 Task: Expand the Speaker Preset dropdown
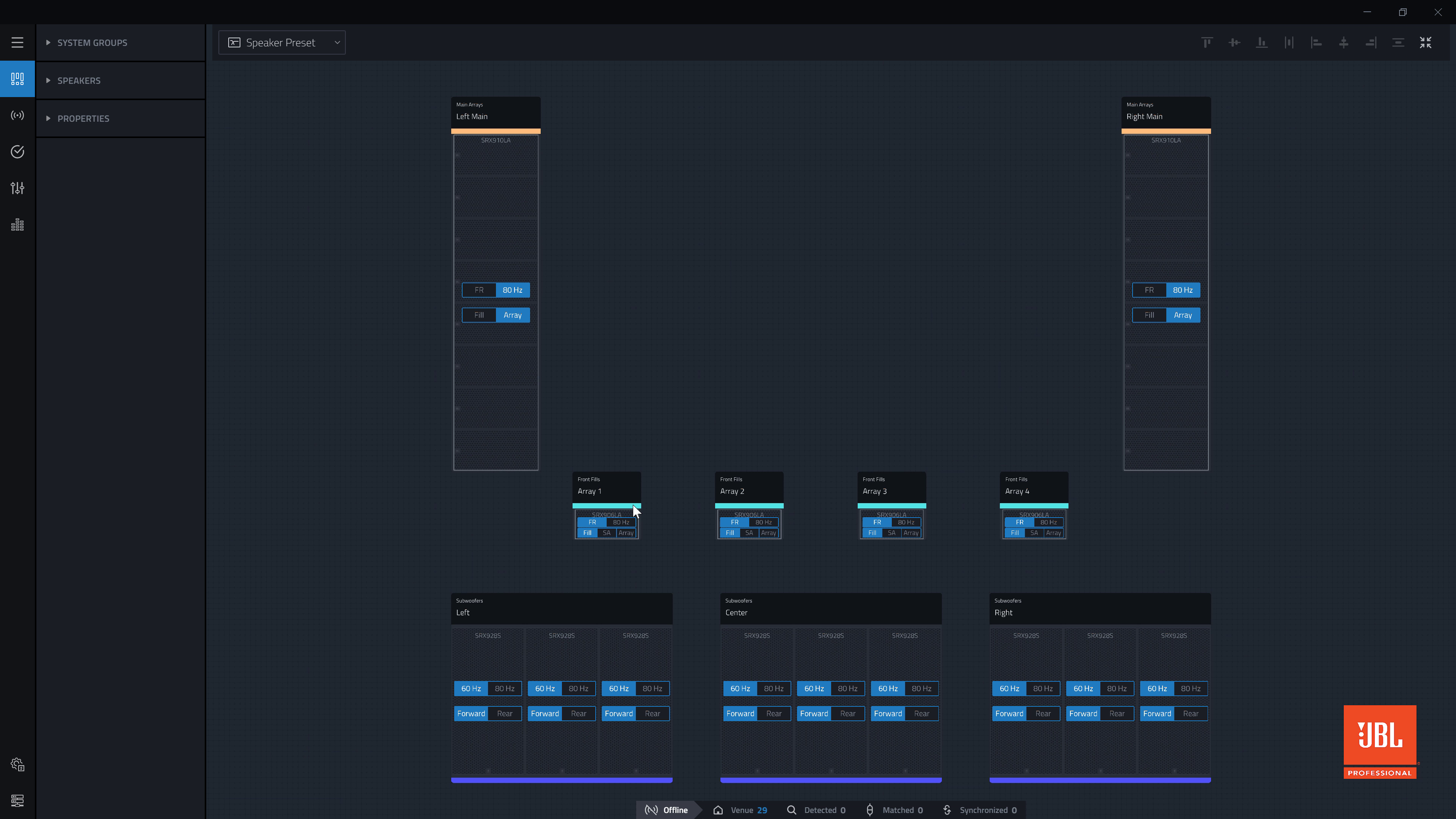coord(338,42)
